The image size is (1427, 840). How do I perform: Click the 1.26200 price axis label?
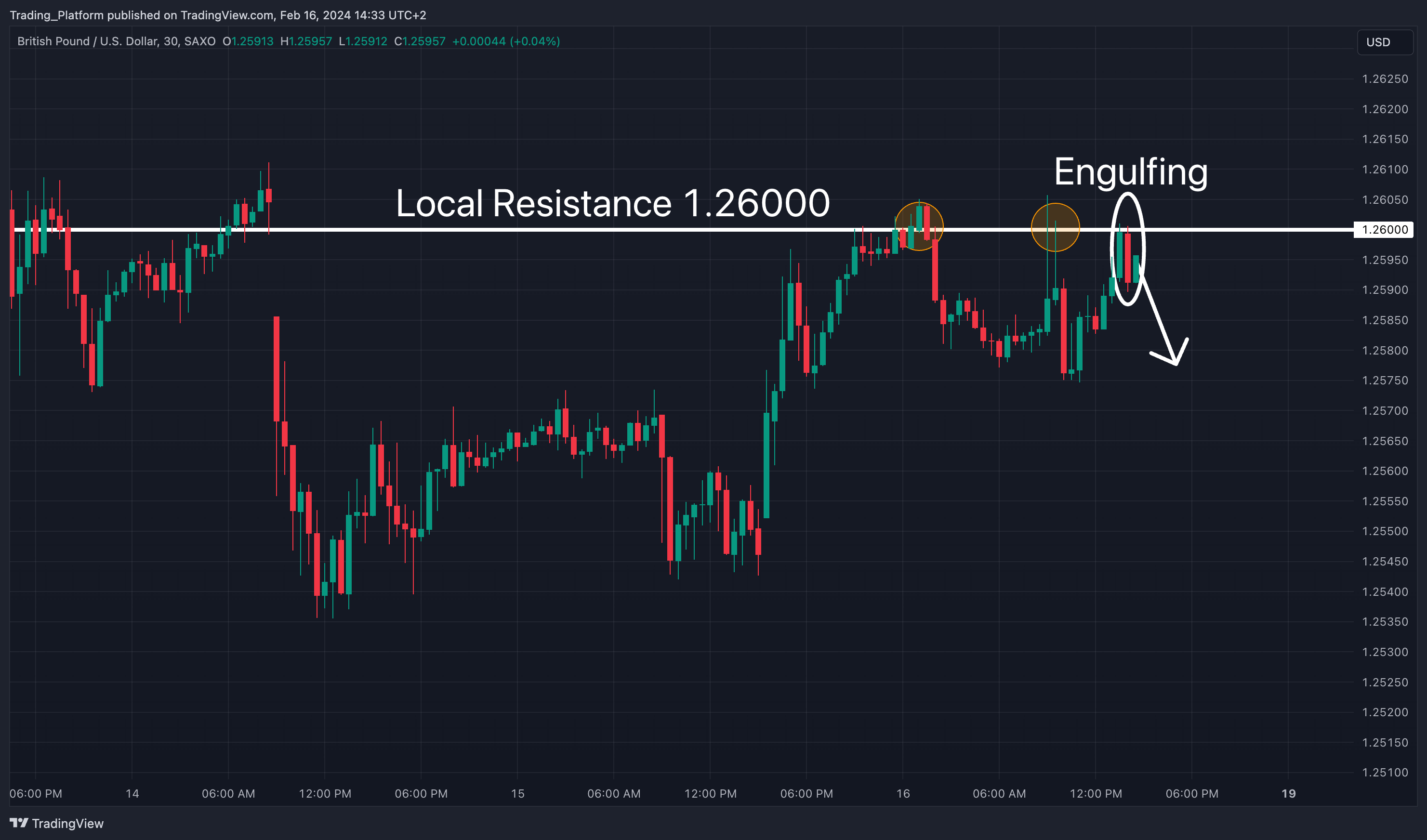pyautogui.click(x=1385, y=109)
